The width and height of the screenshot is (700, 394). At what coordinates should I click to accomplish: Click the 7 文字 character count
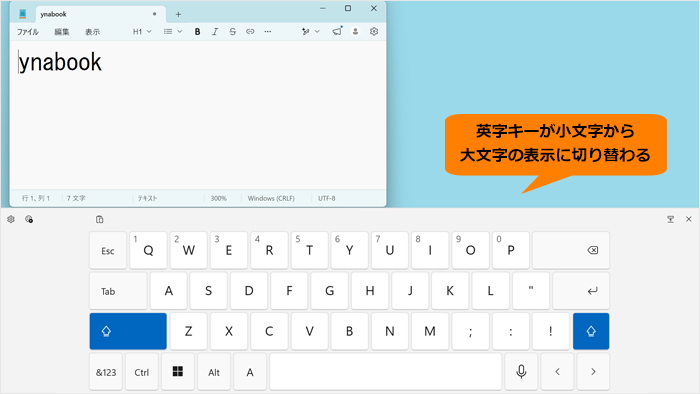[76, 198]
